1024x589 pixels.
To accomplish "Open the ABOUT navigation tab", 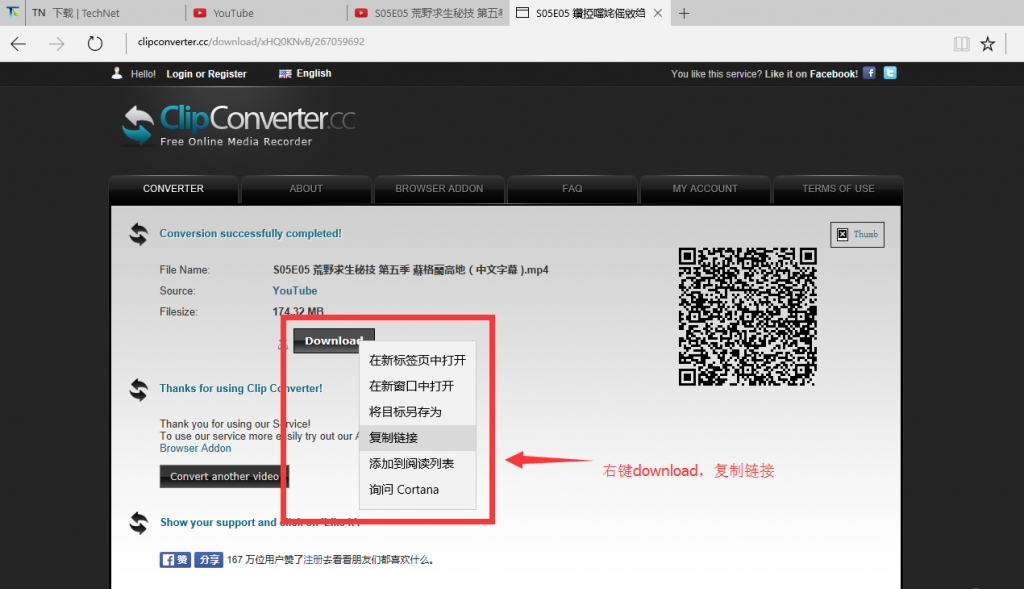I will tap(306, 189).
